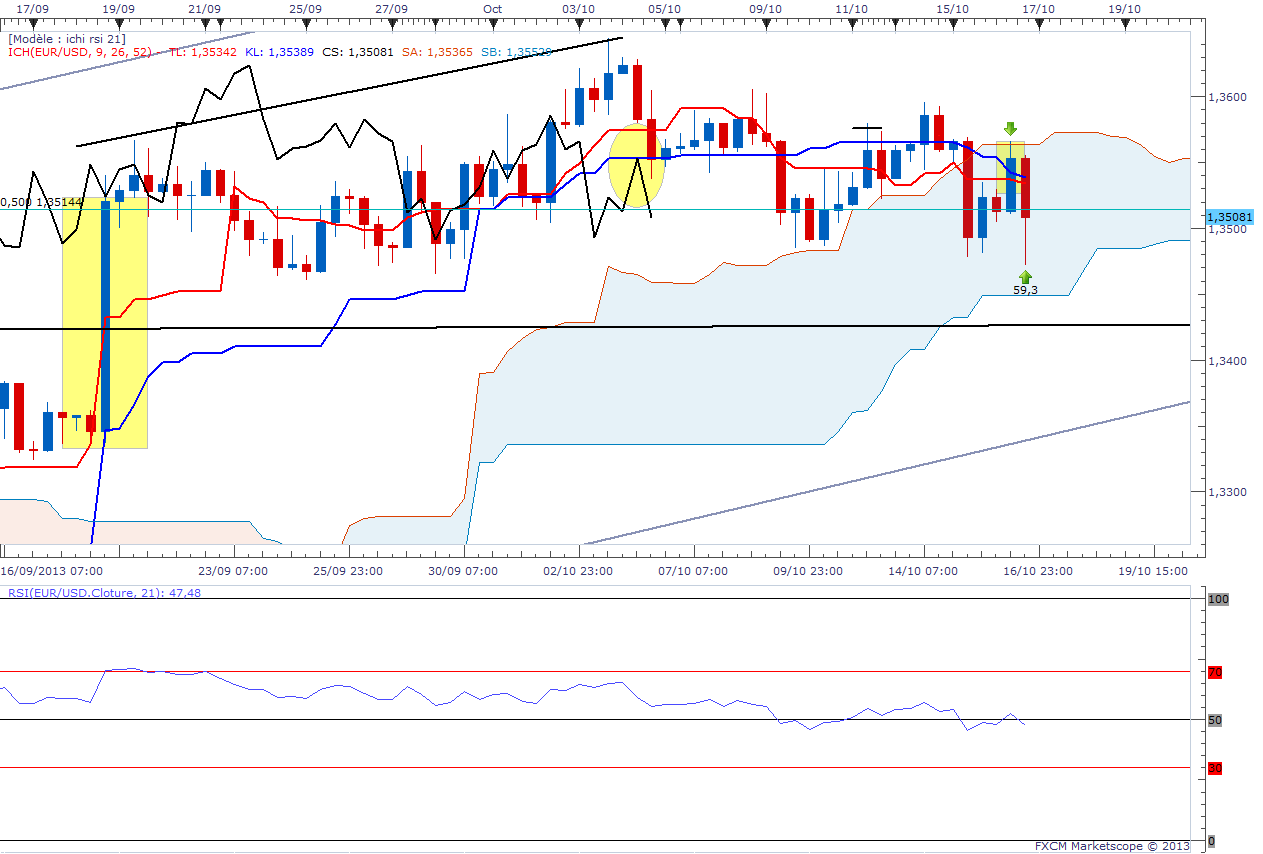Image resolution: width=1263 pixels, height=854 pixels.
Task: Click the "02/10 23:00" time label
Action: point(577,571)
